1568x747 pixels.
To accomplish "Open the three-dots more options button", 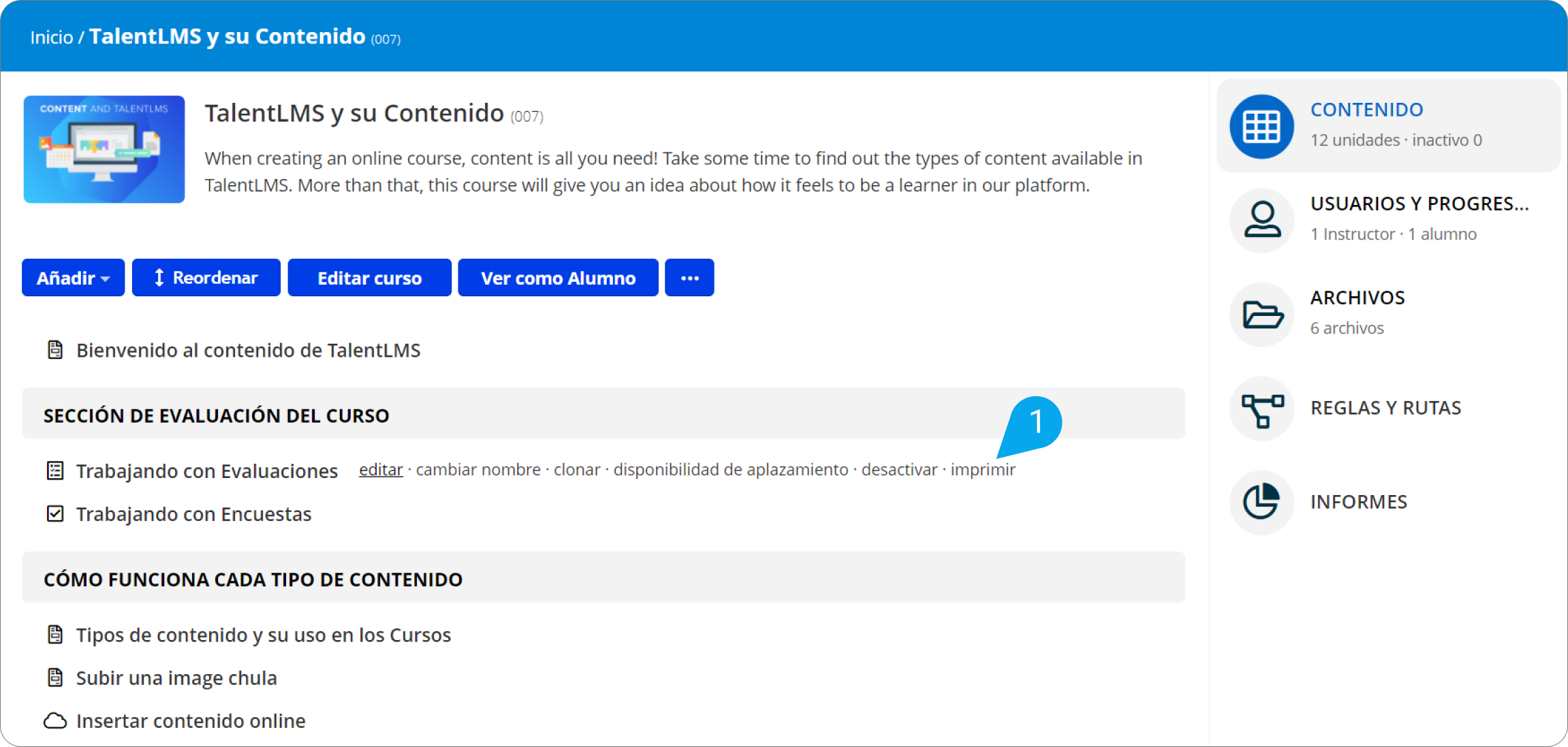I will click(689, 278).
